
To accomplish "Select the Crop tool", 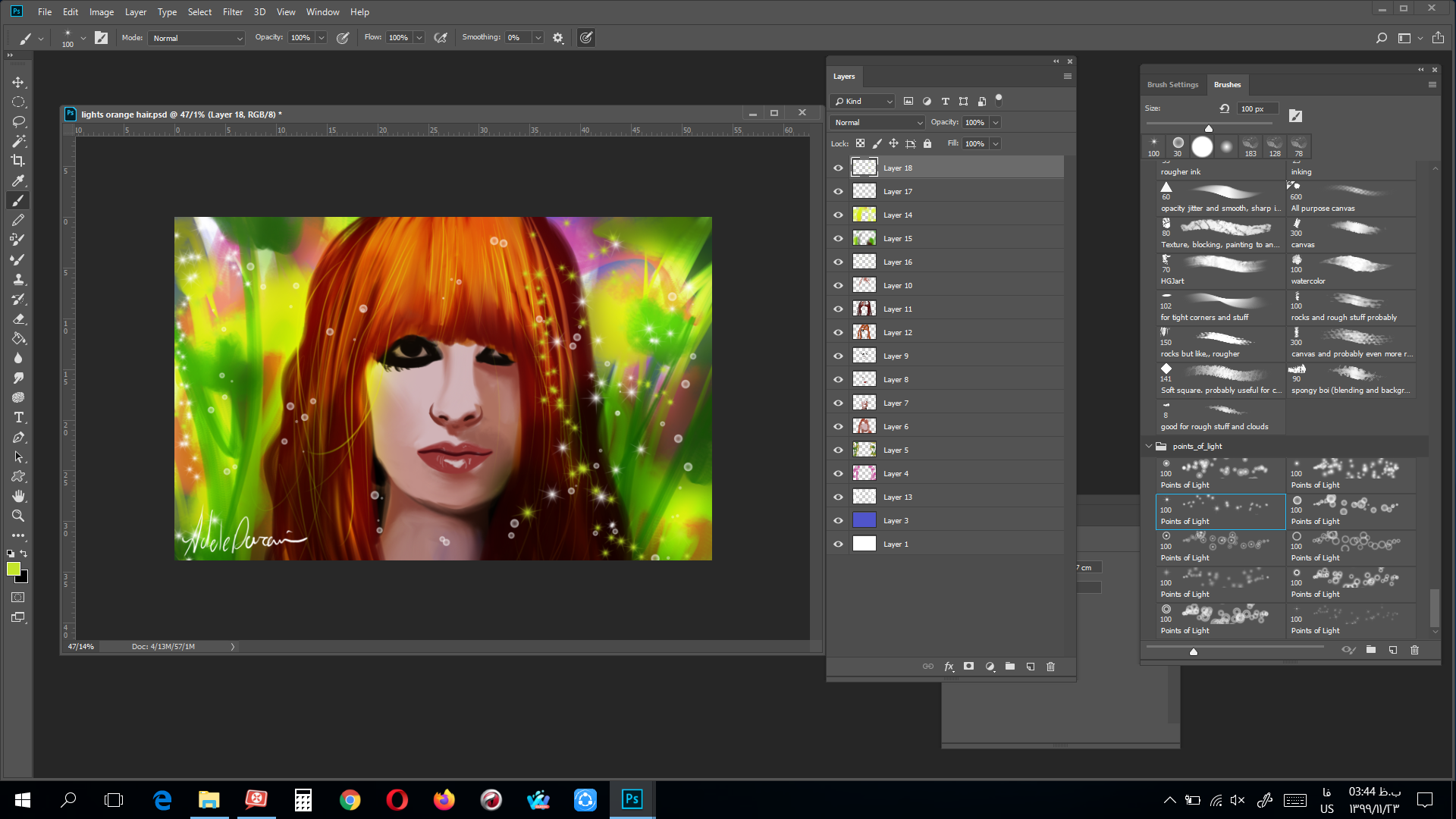I will click(18, 161).
